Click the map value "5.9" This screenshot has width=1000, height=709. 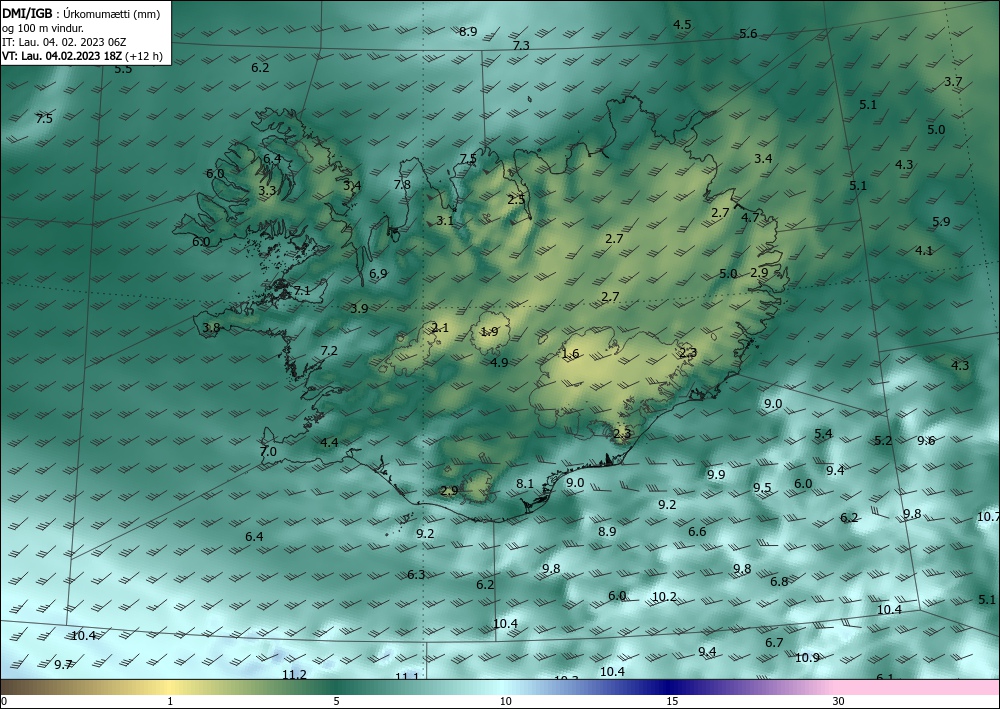click(x=941, y=222)
